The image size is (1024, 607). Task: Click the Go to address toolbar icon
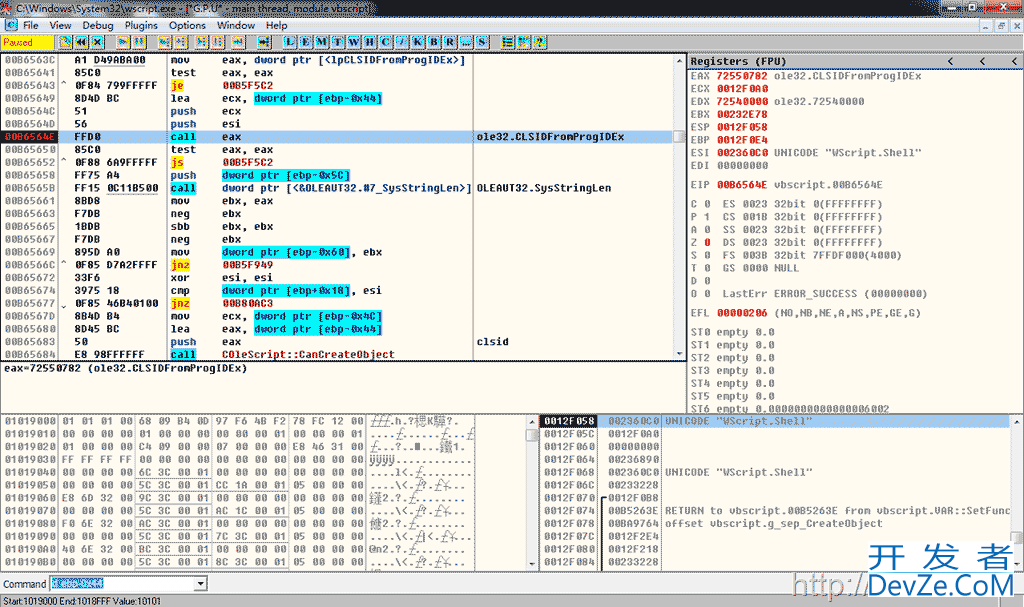[x=264, y=42]
